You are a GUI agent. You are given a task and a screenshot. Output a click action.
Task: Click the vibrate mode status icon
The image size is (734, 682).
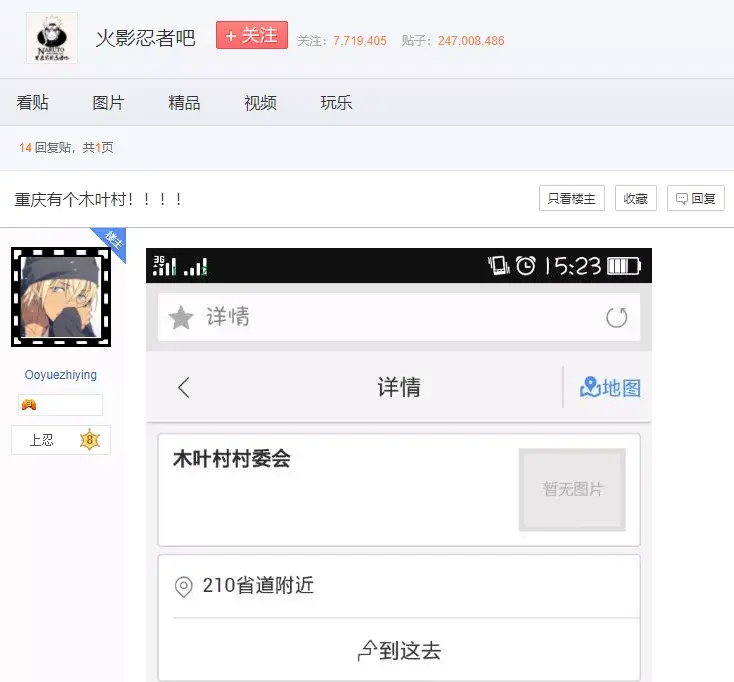point(499,265)
